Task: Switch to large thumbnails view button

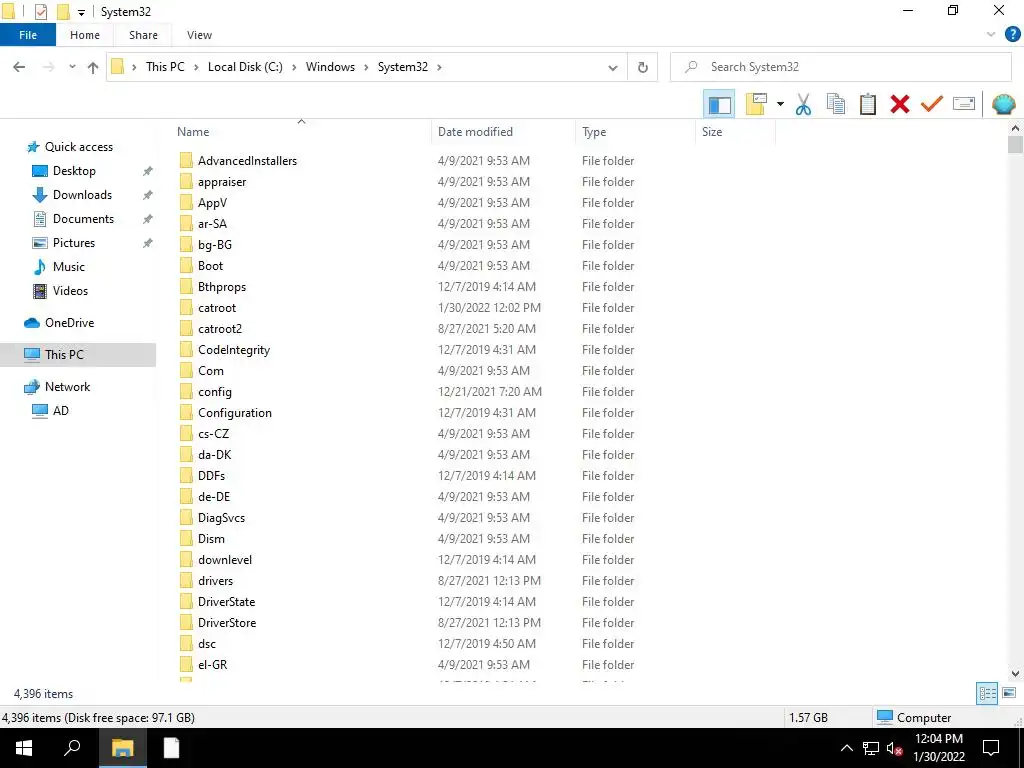Action: (1009, 693)
